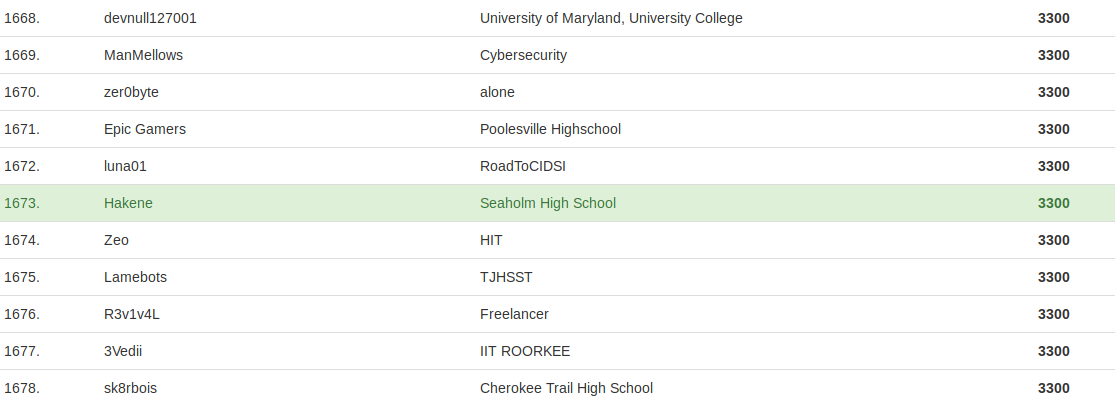Viewport: 1115px width, 400px height.
Task: Select the Seaholm High School affiliation
Action: [x=548, y=203]
